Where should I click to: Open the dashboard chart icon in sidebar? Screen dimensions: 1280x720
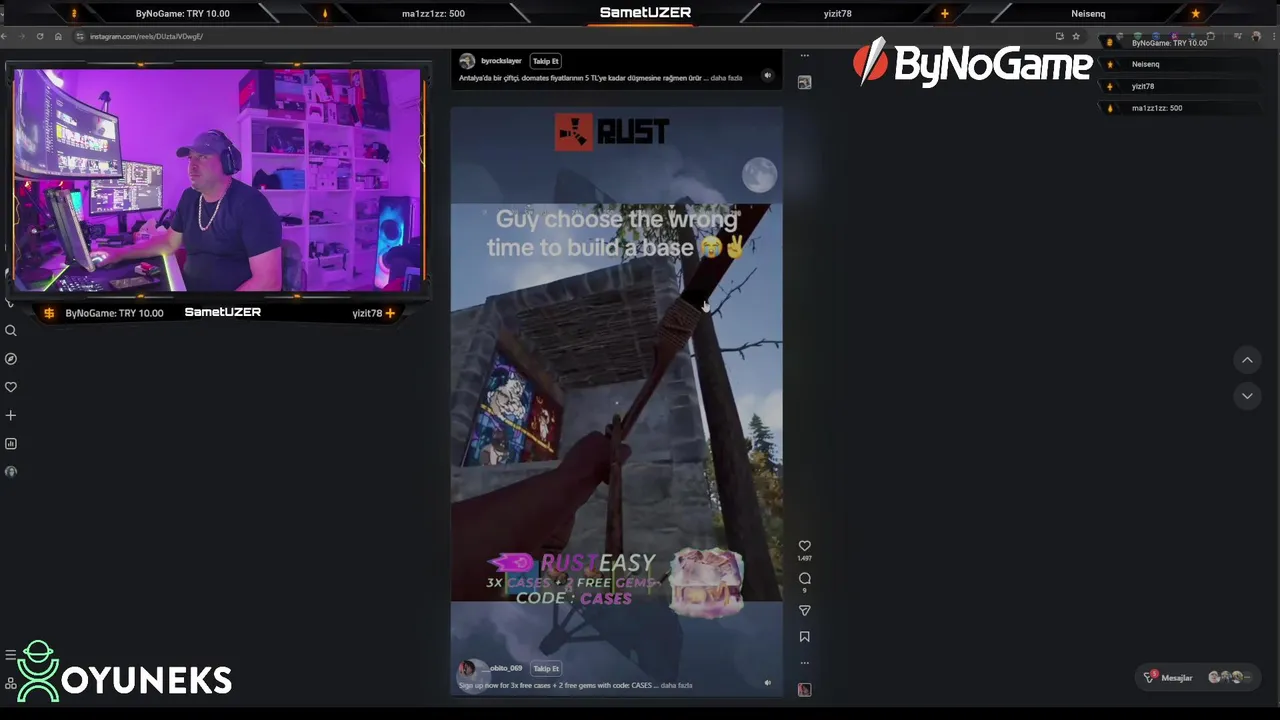pos(11,443)
